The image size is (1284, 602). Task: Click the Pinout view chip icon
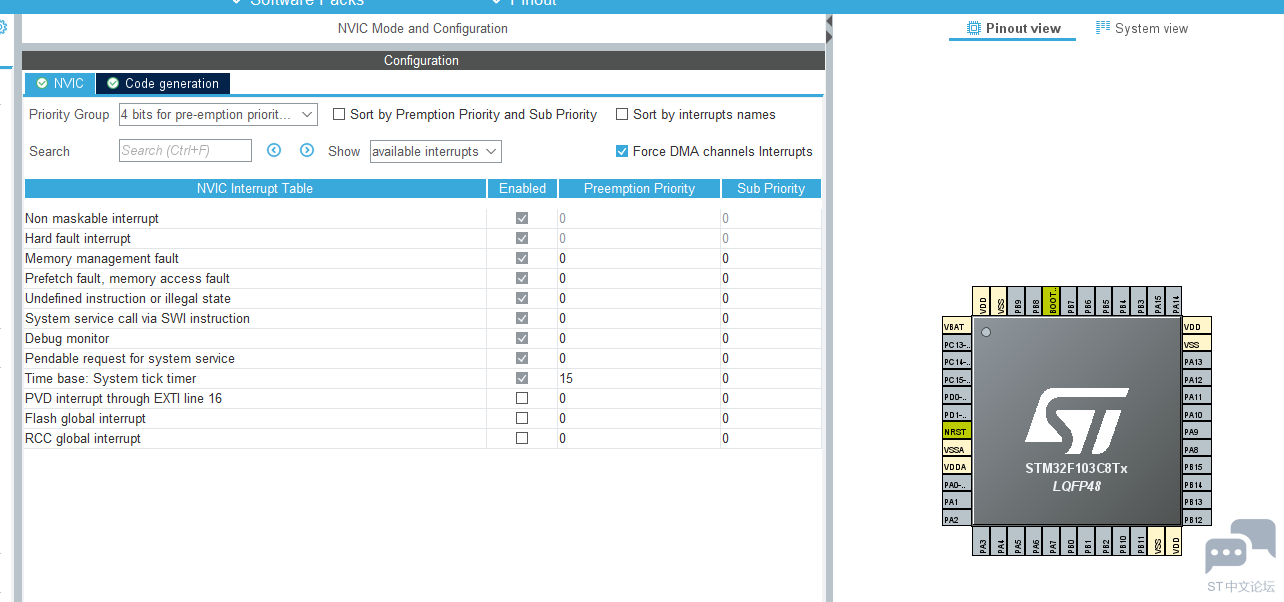pos(974,28)
